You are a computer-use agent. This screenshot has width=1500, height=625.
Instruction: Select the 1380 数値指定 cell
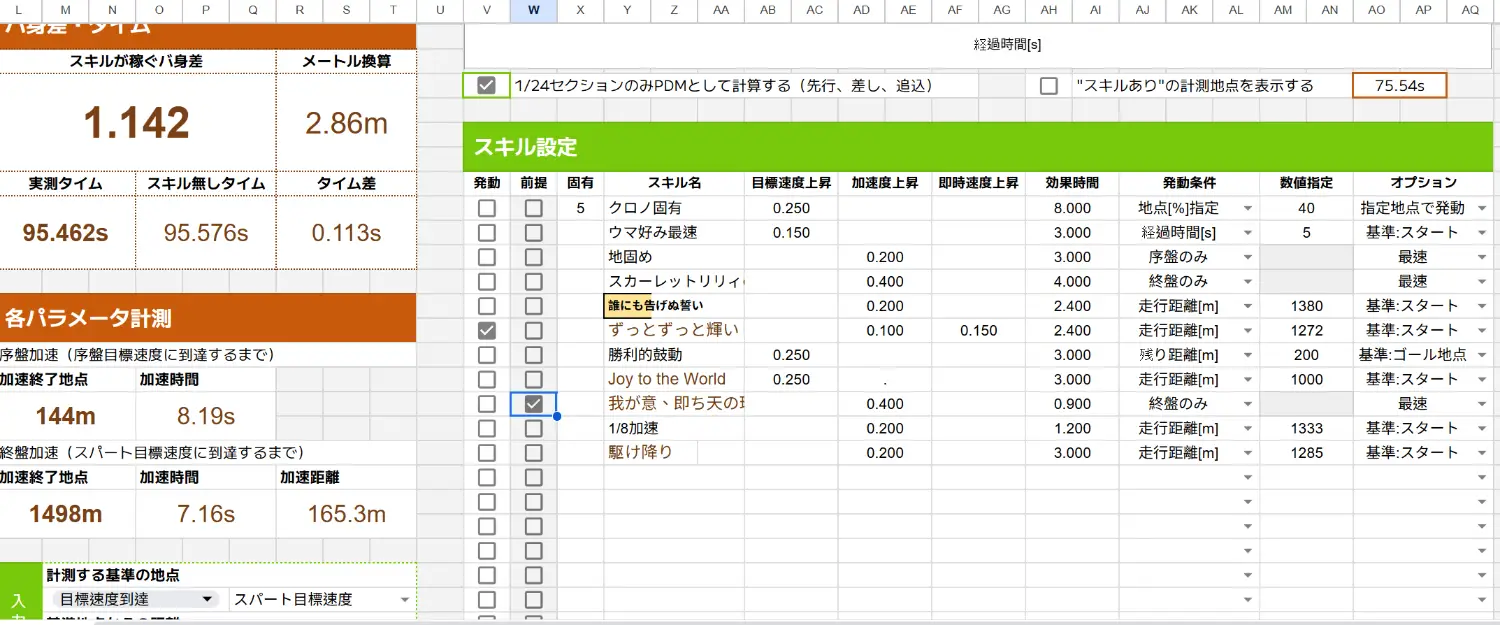click(x=1306, y=306)
